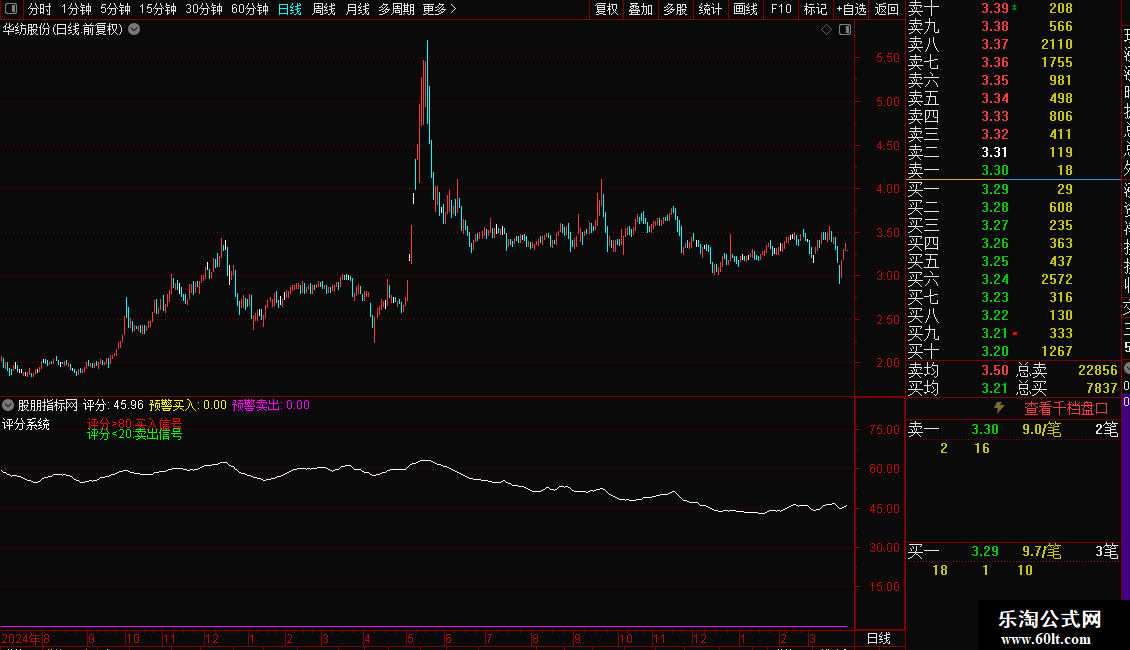Click the 9.7/笔 buy detail

point(1041,551)
